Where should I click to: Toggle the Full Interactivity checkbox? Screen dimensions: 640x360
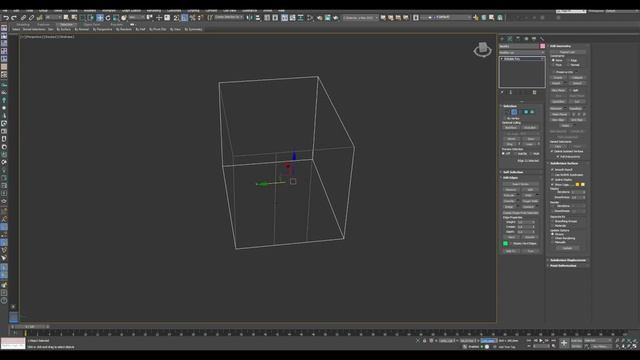click(558, 157)
